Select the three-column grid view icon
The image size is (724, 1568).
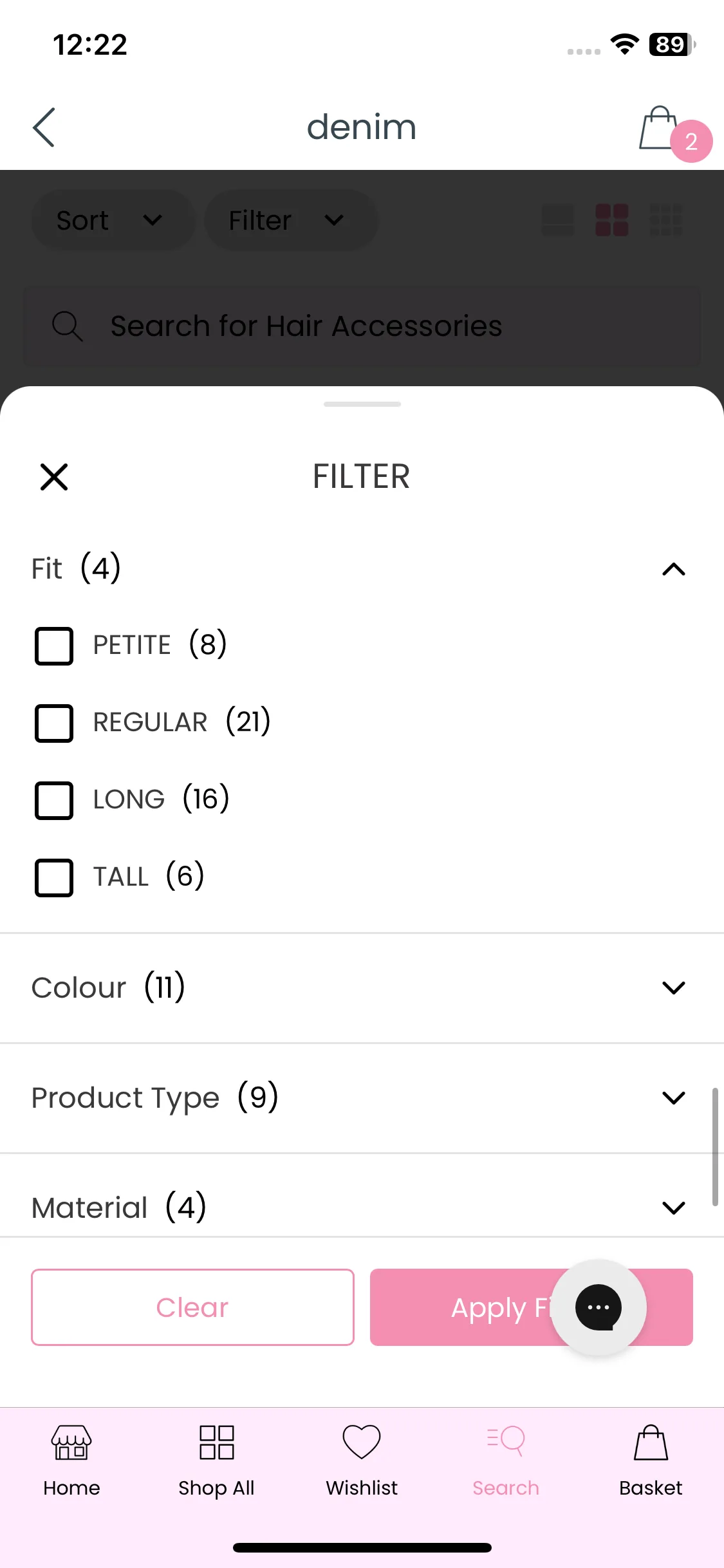pyautogui.click(x=666, y=220)
